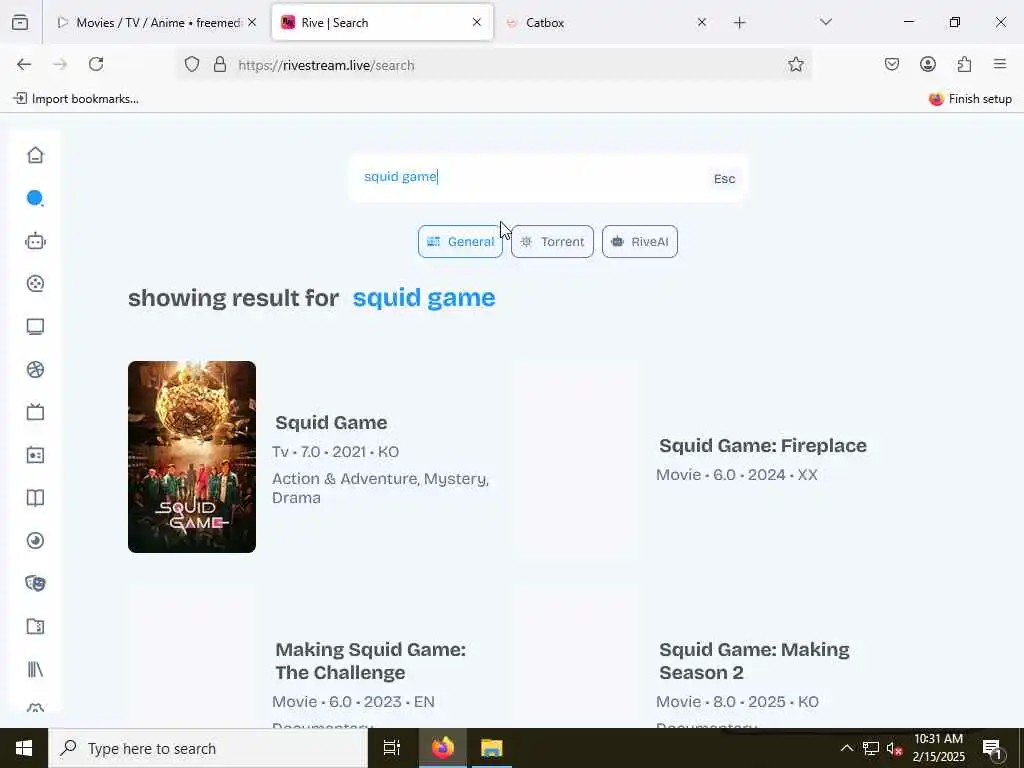Open Task View on the taskbar
1024x768 pixels.
pyautogui.click(x=392, y=748)
